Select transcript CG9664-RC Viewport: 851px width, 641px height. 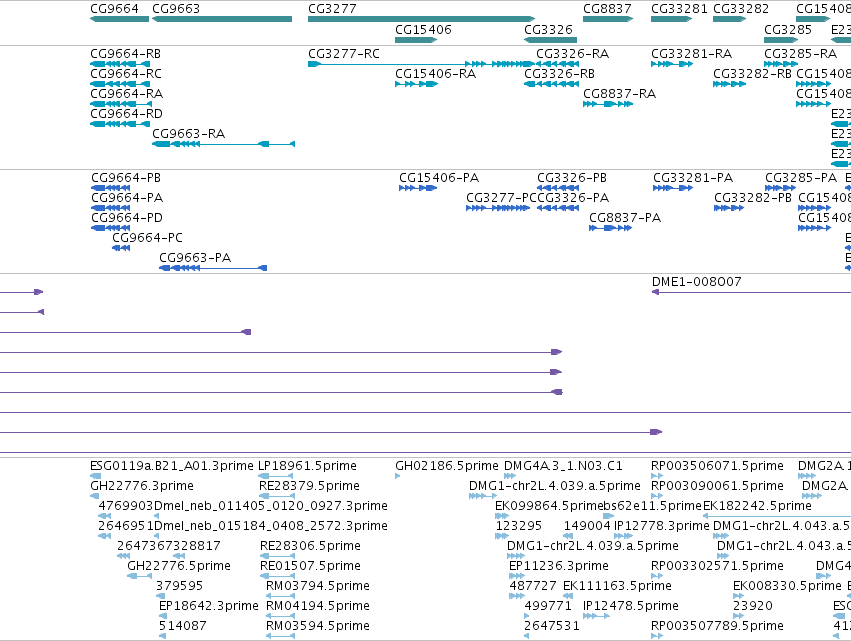point(126,74)
